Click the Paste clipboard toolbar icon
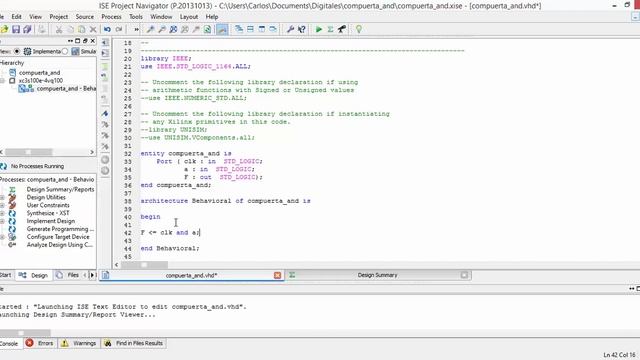Viewport: 640px width, 360px height. pyautogui.click(x=82, y=29)
